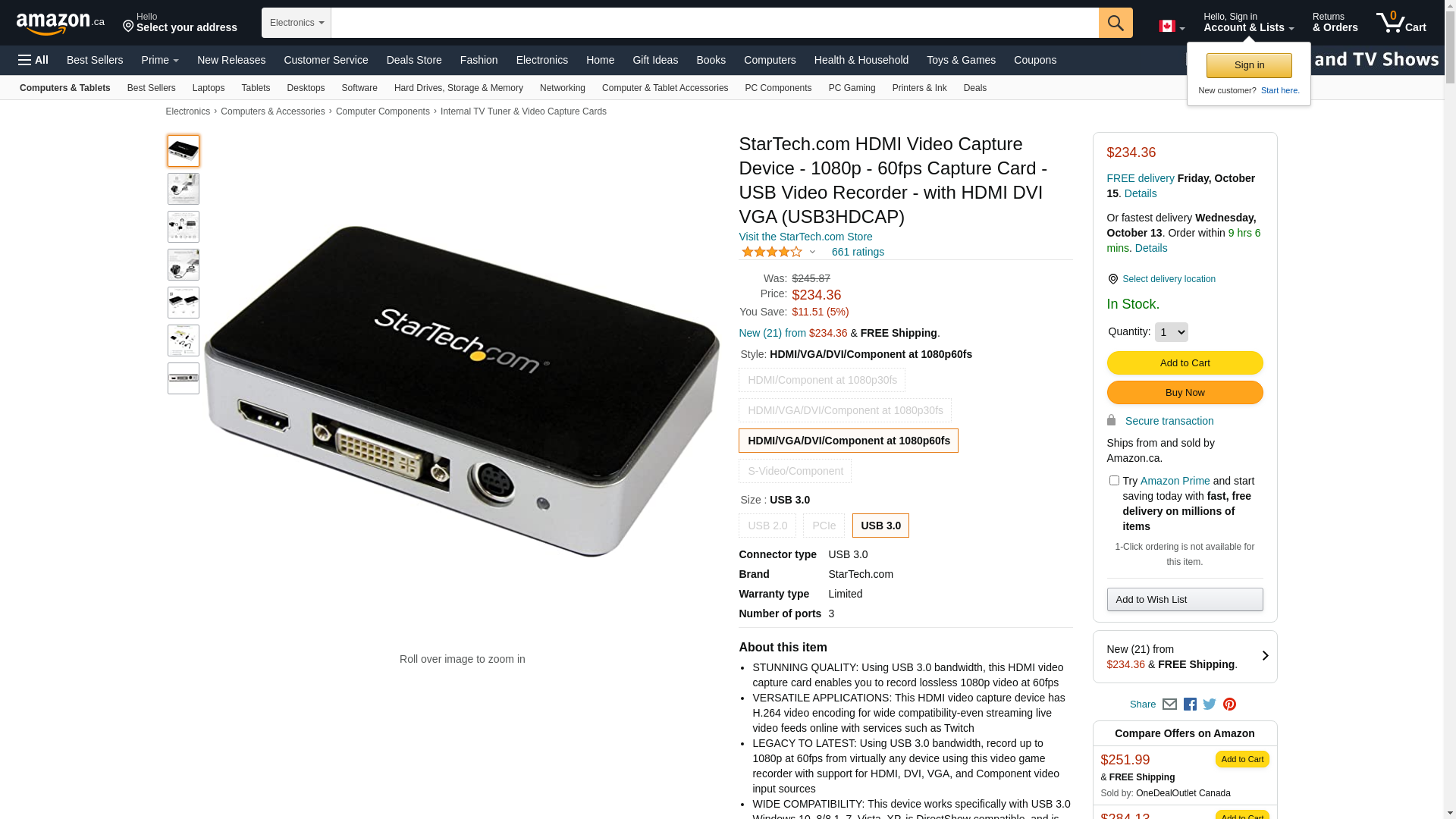Image resolution: width=1456 pixels, height=819 pixels.
Task: Select the USB 2.0 size option
Action: pyautogui.click(x=767, y=526)
